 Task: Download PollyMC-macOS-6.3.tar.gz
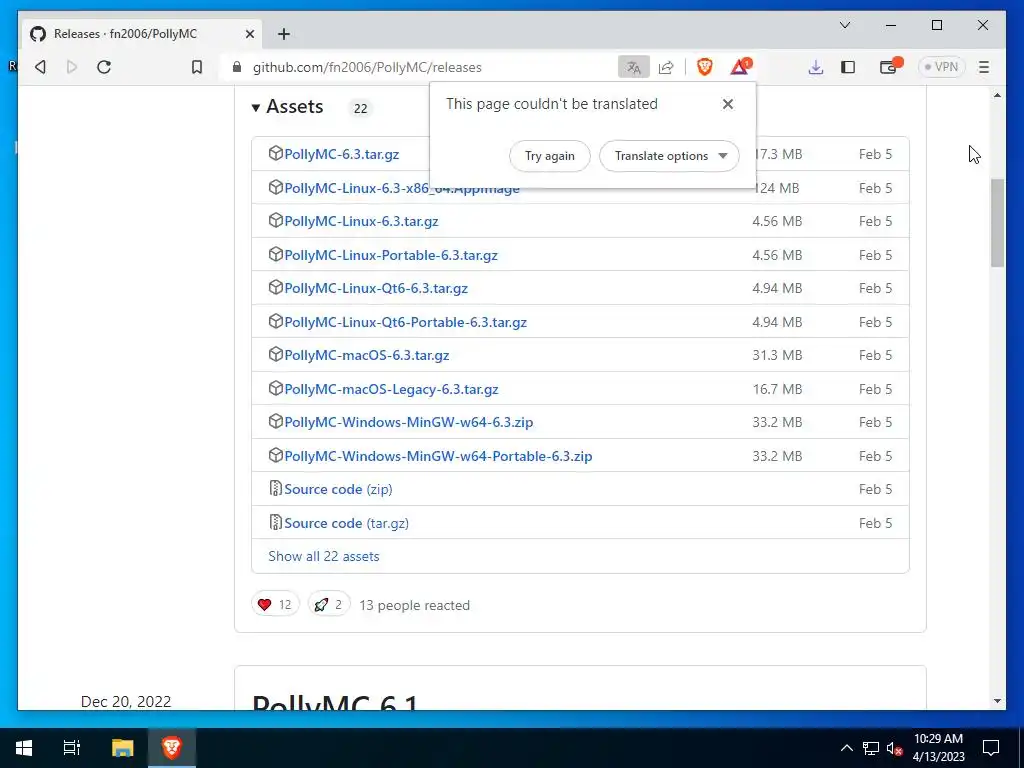[366, 356]
